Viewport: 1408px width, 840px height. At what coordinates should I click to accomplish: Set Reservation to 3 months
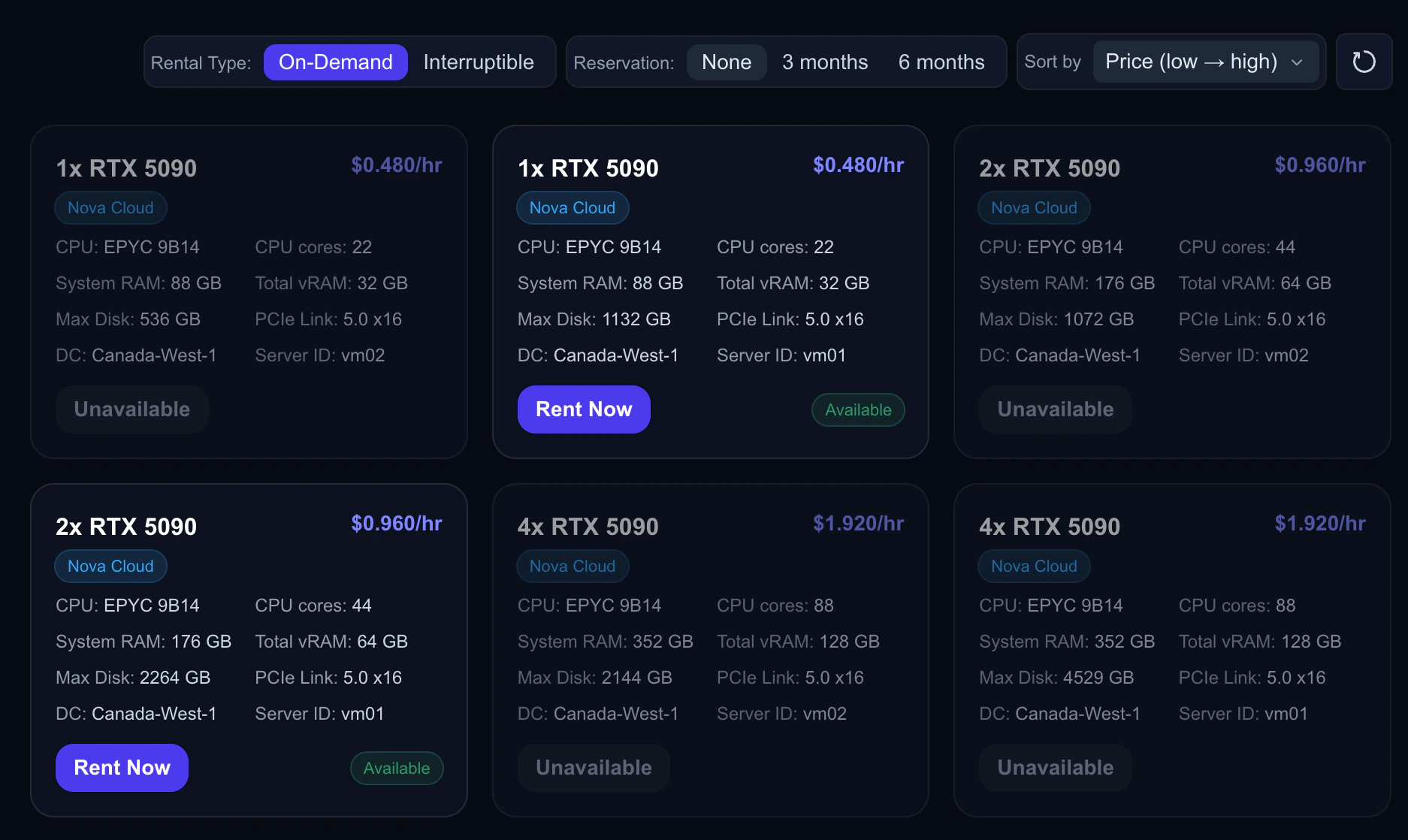(824, 62)
